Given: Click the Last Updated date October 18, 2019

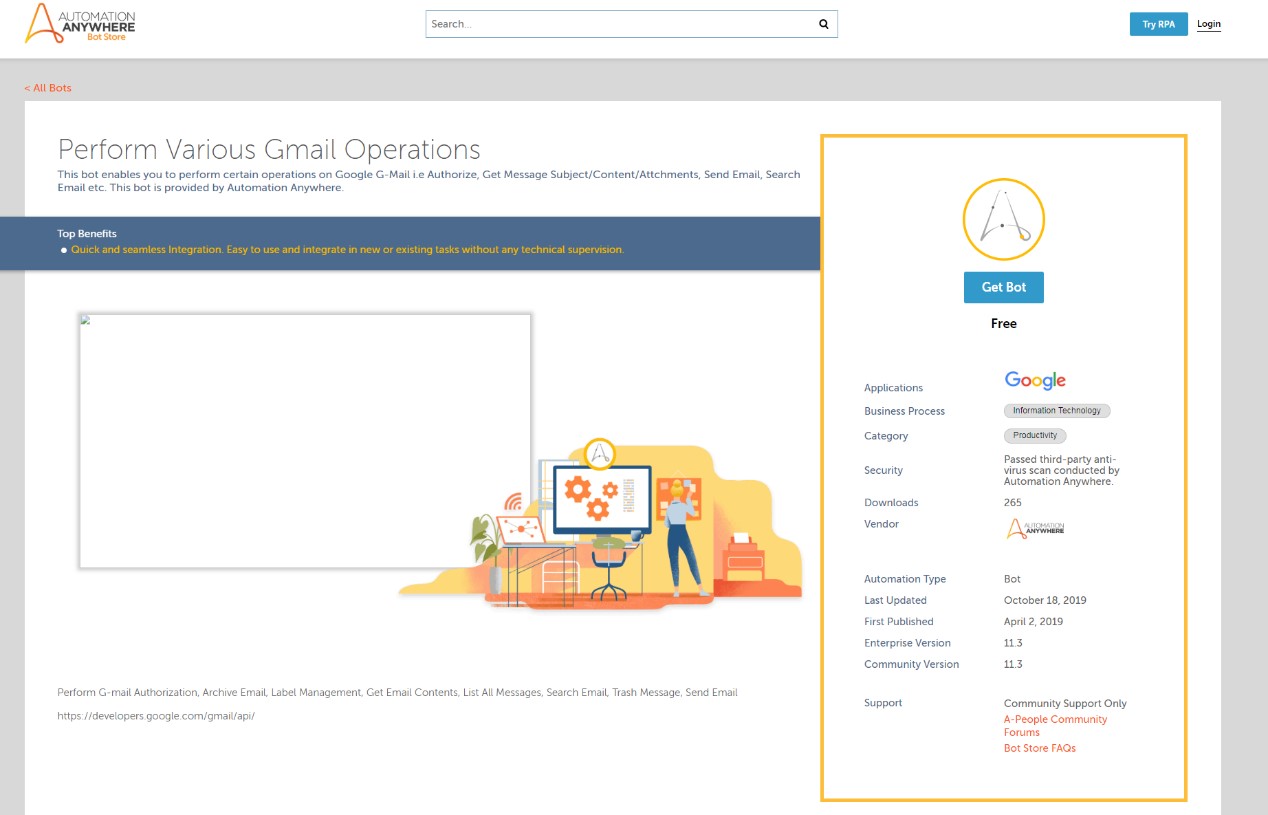Looking at the screenshot, I should coord(1045,600).
